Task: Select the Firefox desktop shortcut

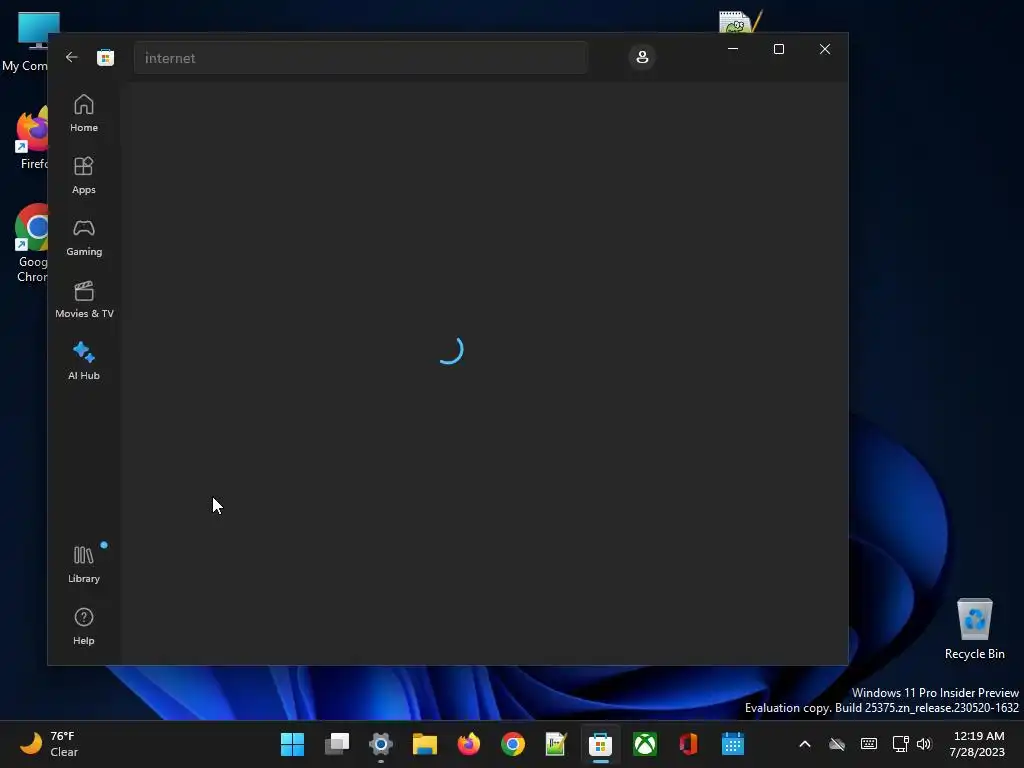Action: [29, 138]
